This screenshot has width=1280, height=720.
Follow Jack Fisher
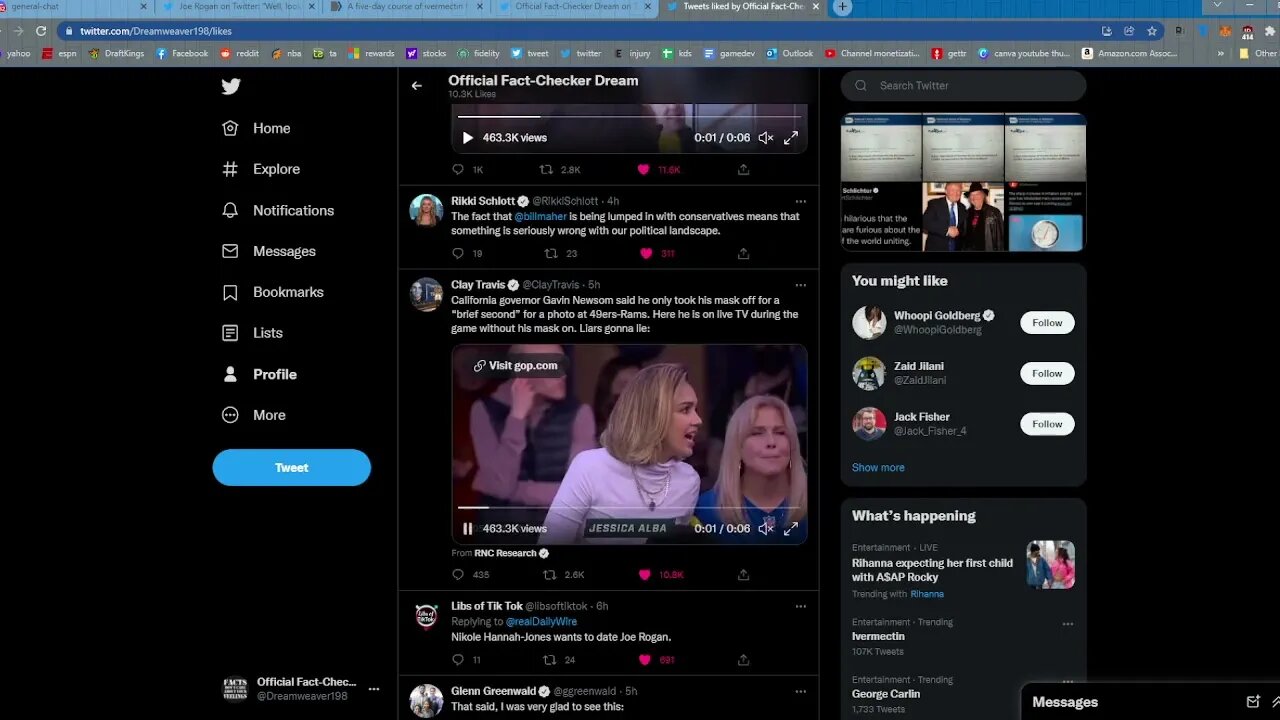(x=1047, y=424)
